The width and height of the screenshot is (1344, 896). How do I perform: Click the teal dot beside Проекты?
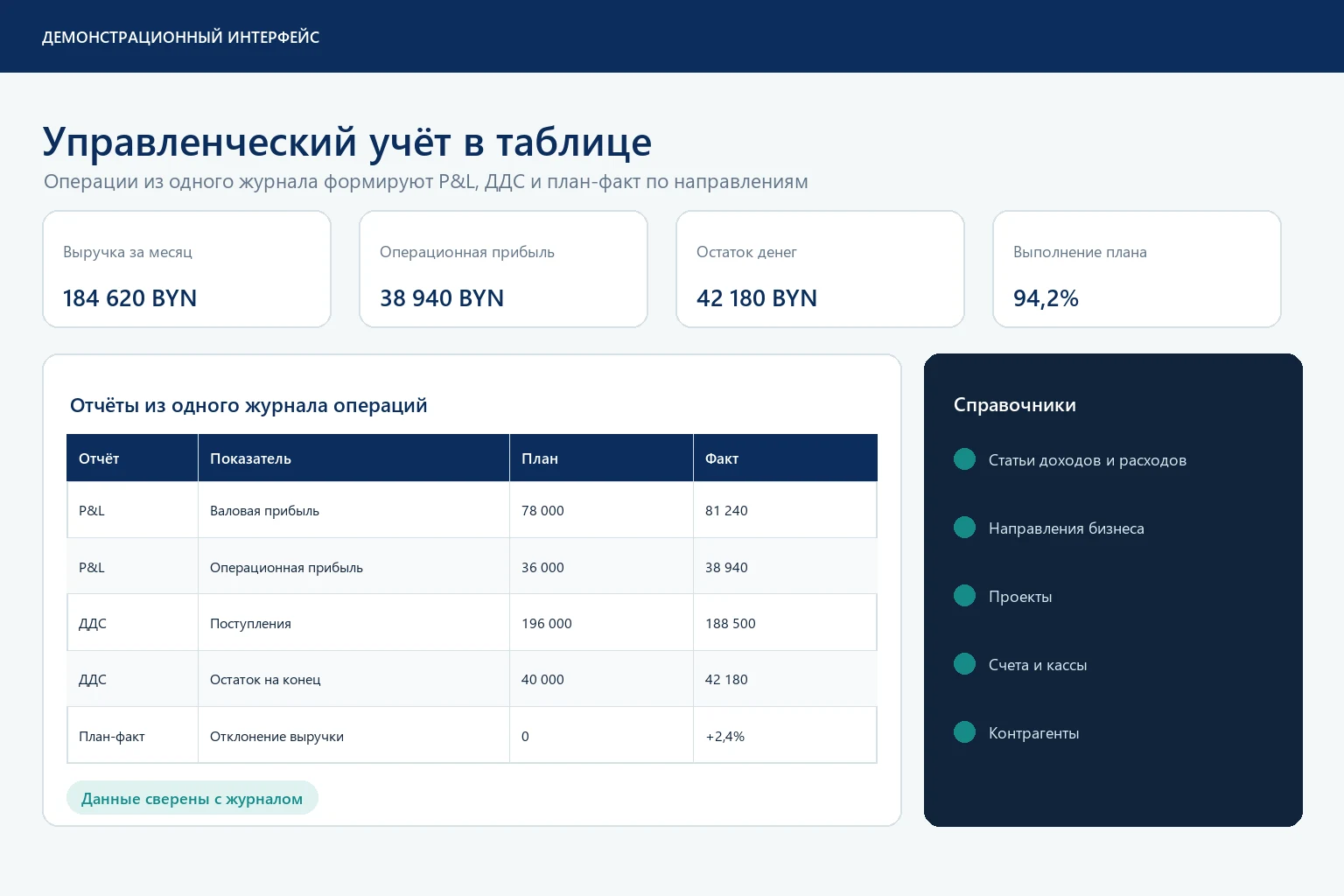[964, 596]
